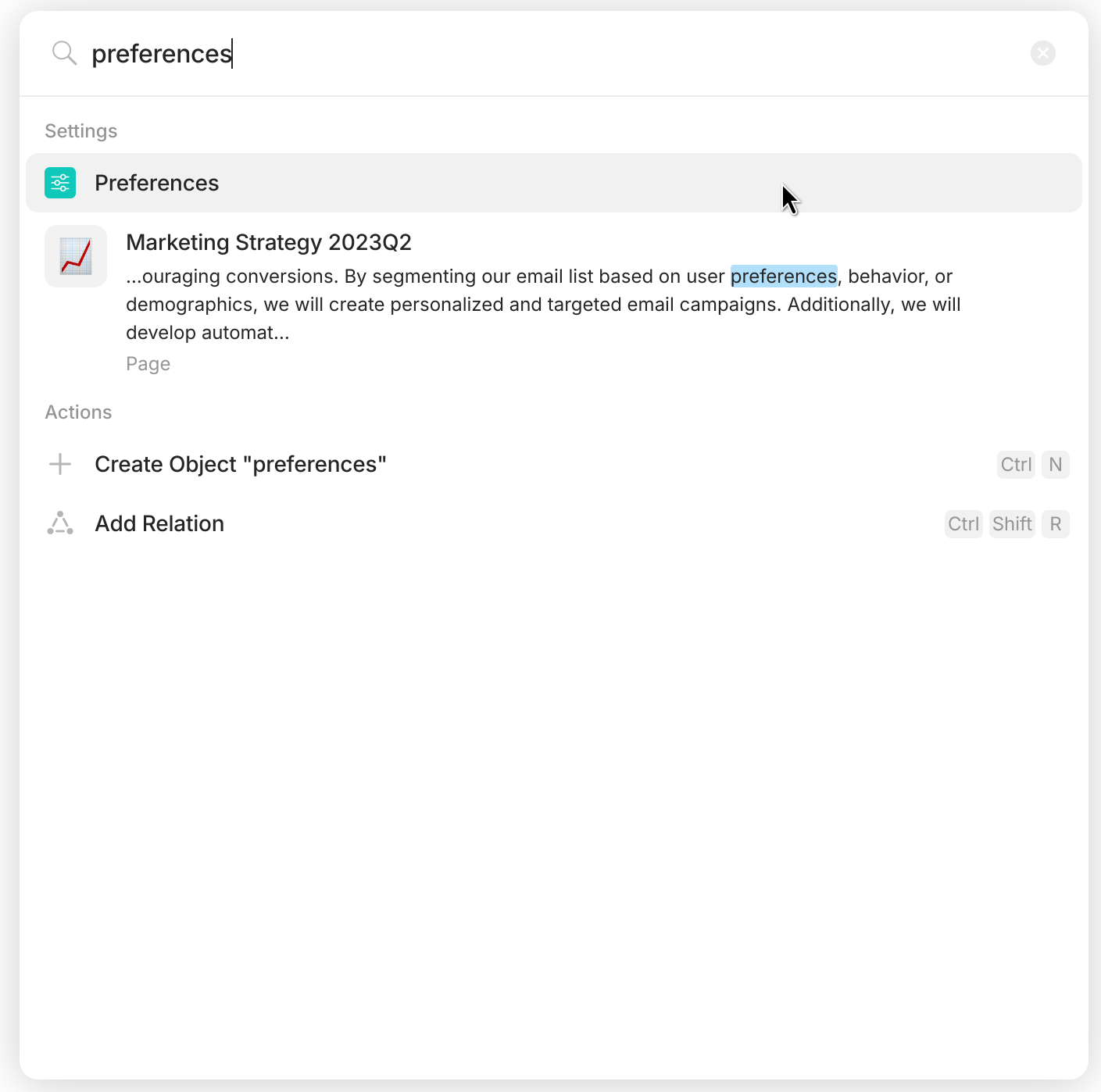Viewport: 1101px width, 1092px height.
Task: Click the Add Relation triangle nodes icon
Action: 60,523
